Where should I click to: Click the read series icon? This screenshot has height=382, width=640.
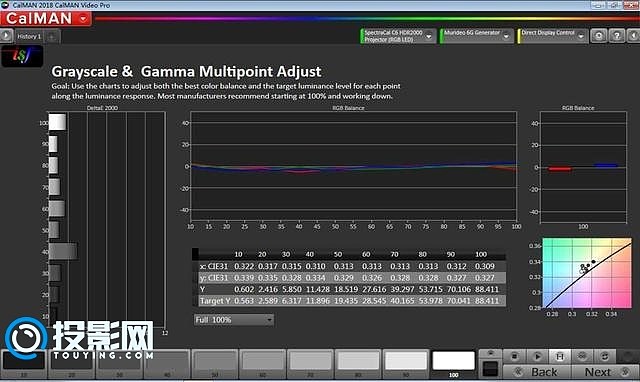click(560, 356)
